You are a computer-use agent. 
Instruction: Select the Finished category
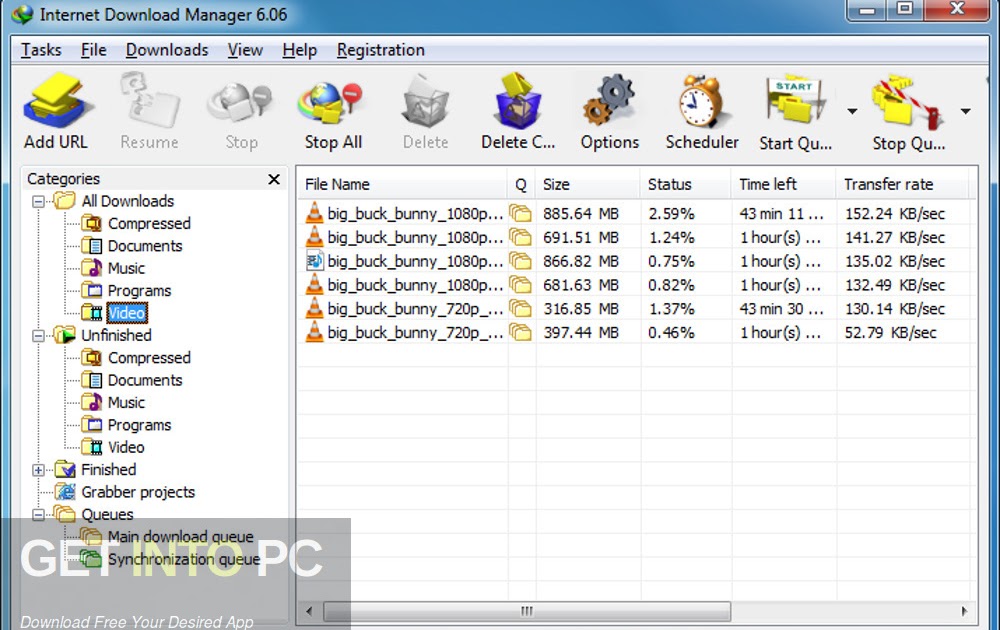pyautogui.click(x=108, y=469)
